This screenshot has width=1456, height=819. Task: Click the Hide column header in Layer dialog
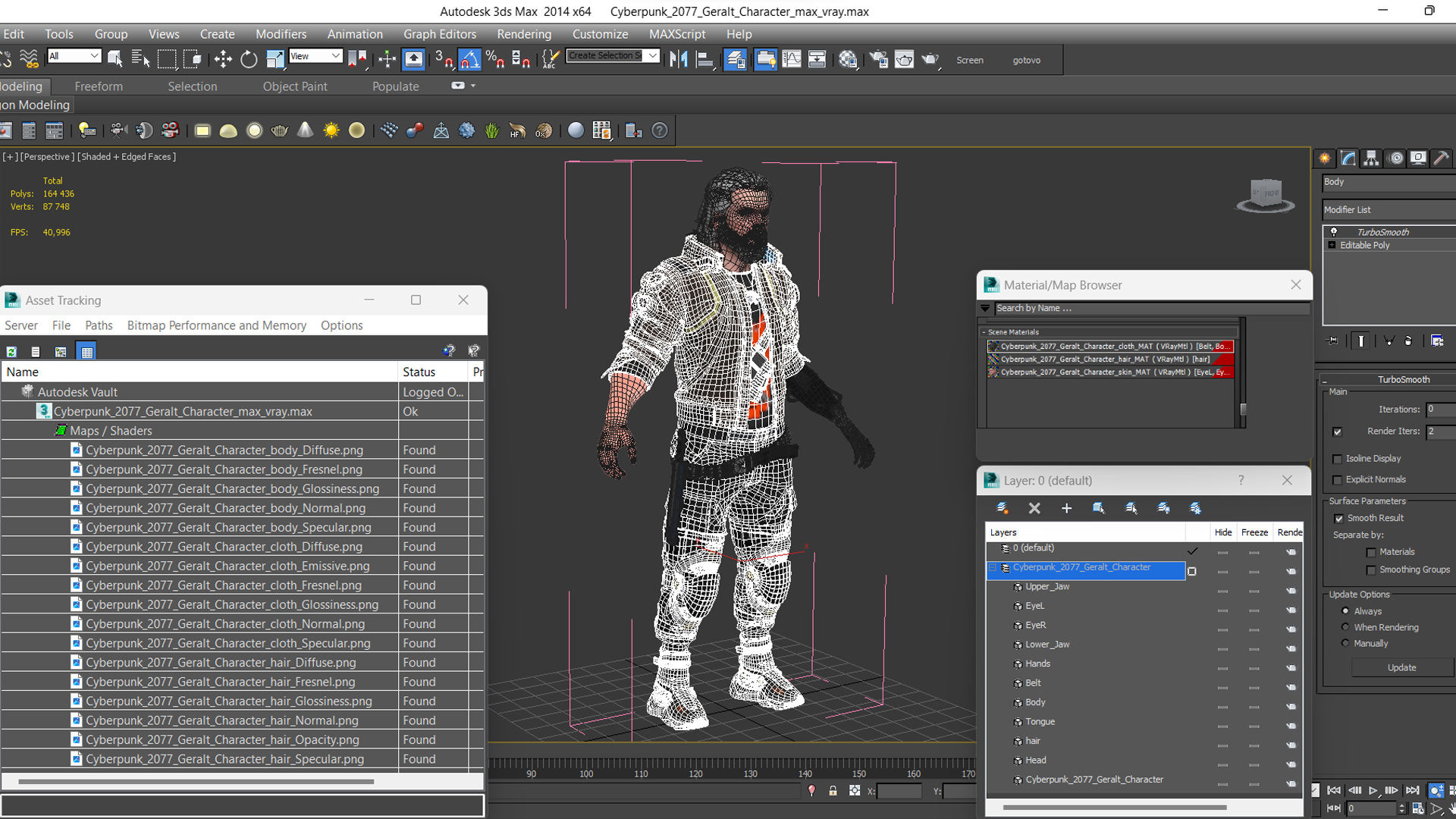tap(1223, 532)
